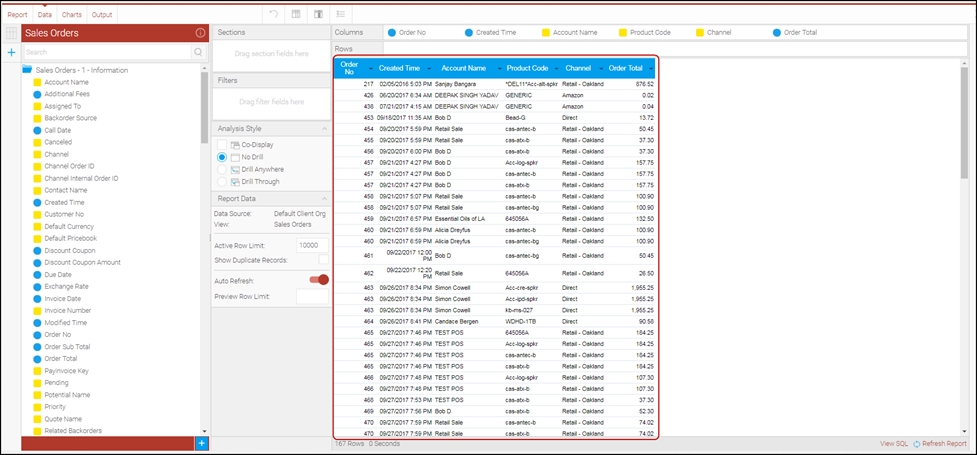Image resolution: width=977 pixels, height=455 pixels.
Task: Open the Account Name column header dropdown
Action: (498, 68)
